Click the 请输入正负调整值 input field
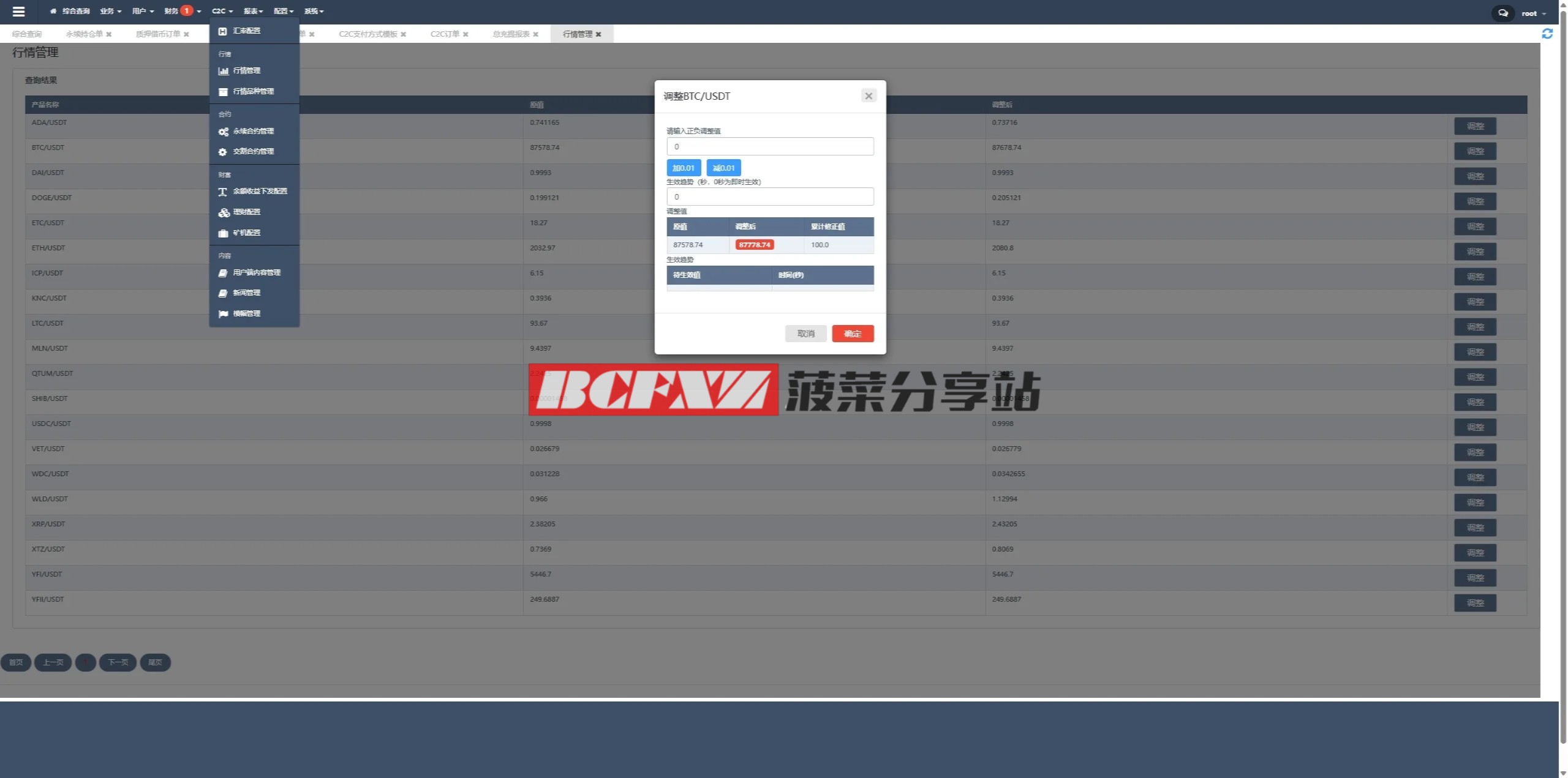The height and width of the screenshot is (778, 1568). pos(769,146)
